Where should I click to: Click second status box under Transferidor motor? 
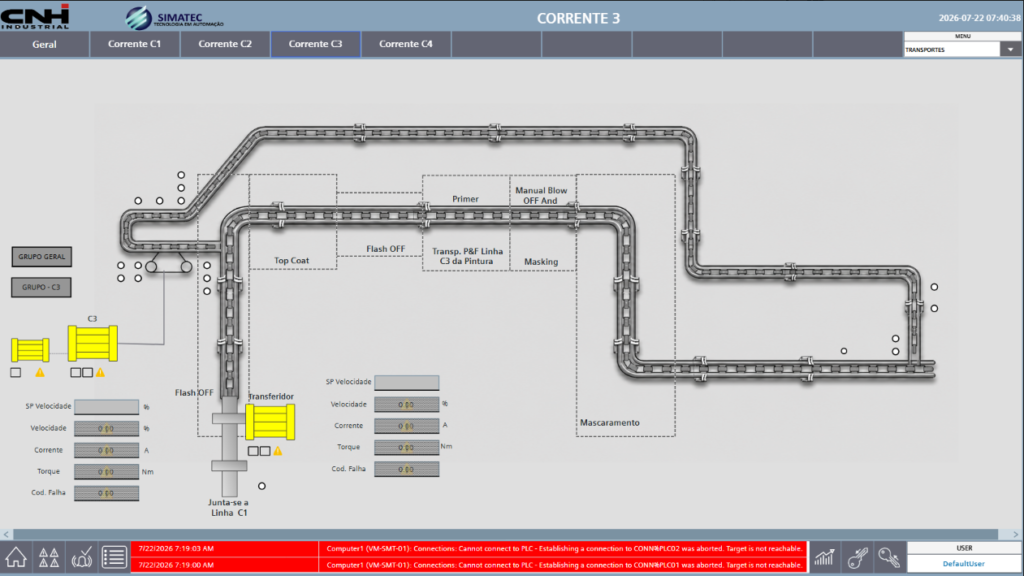[x=264, y=451]
